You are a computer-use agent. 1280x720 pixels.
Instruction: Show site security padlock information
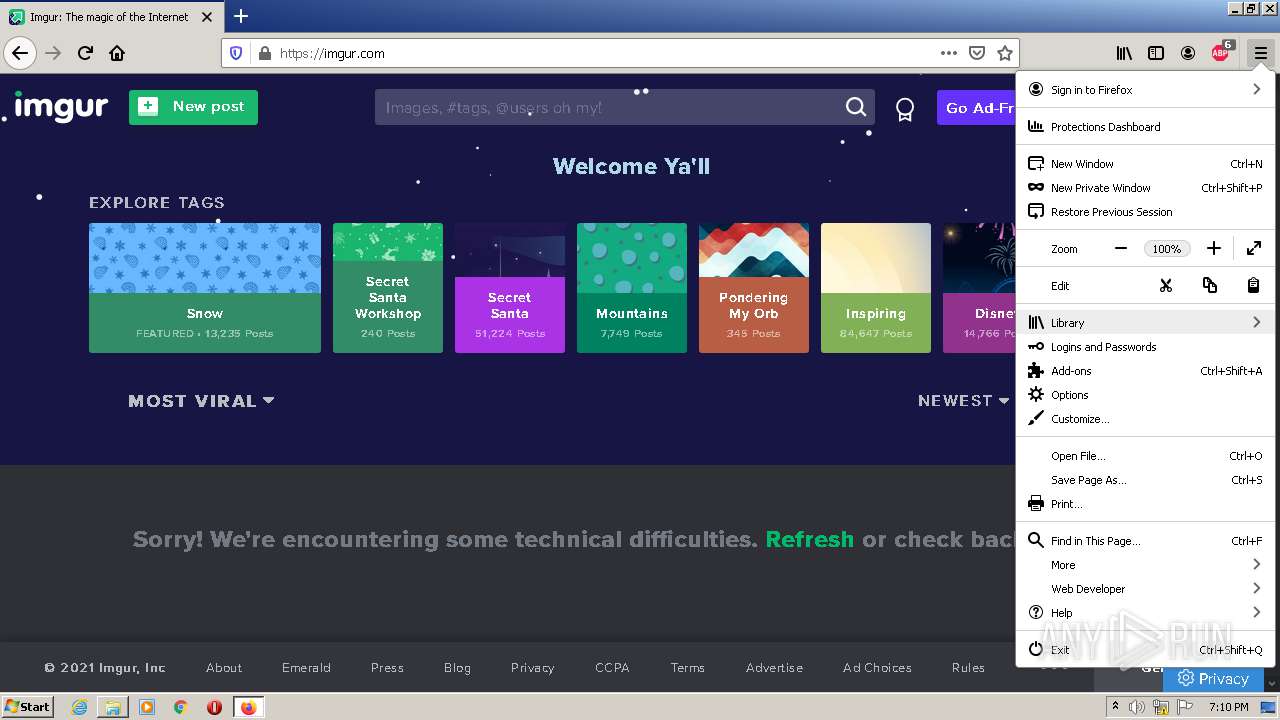click(264, 53)
